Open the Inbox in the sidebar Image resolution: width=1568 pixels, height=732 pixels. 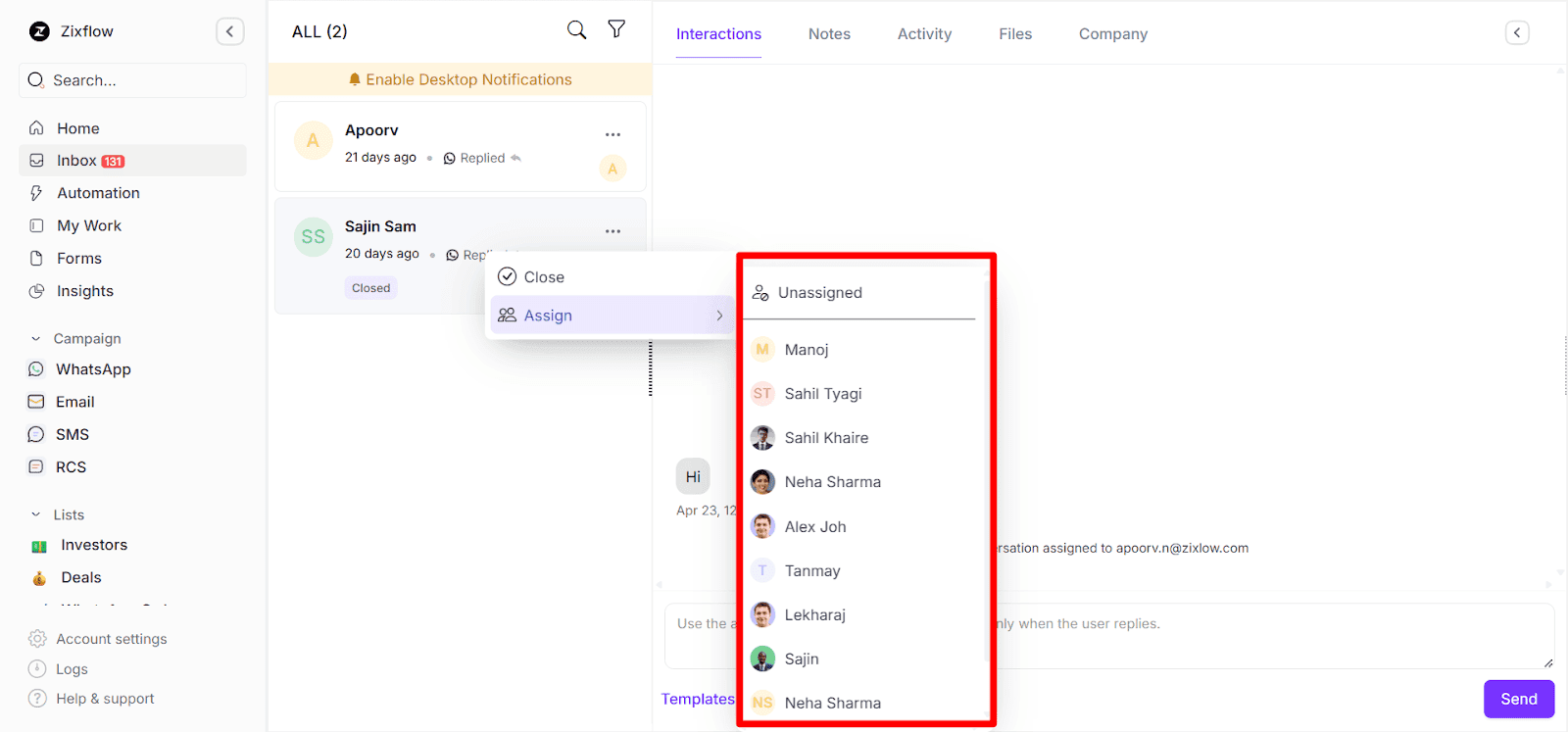pos(132,161)
